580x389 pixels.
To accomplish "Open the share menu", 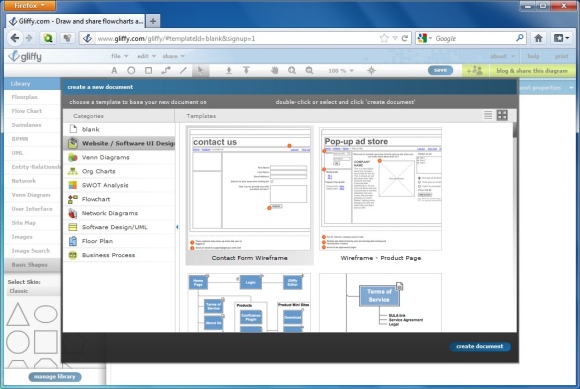I will tap(173, 56).
